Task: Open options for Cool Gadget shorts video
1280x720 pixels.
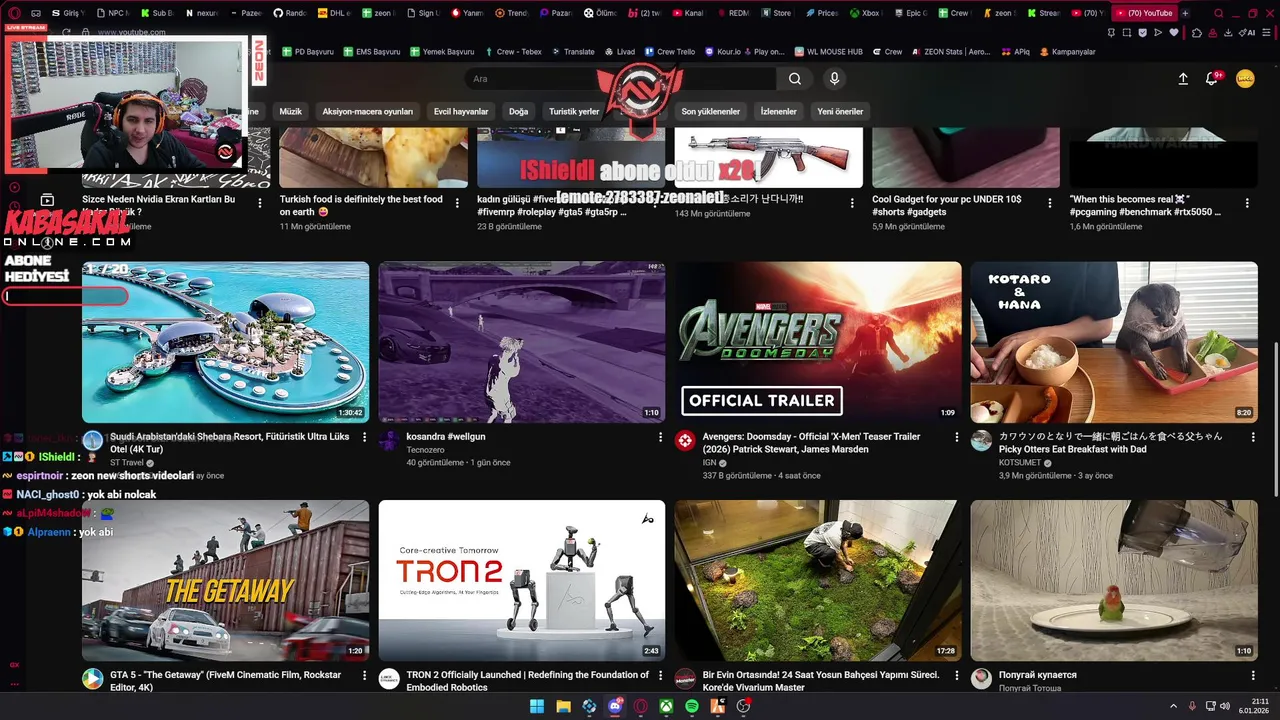Action: pyautogui.click(x=1049, y=202)
